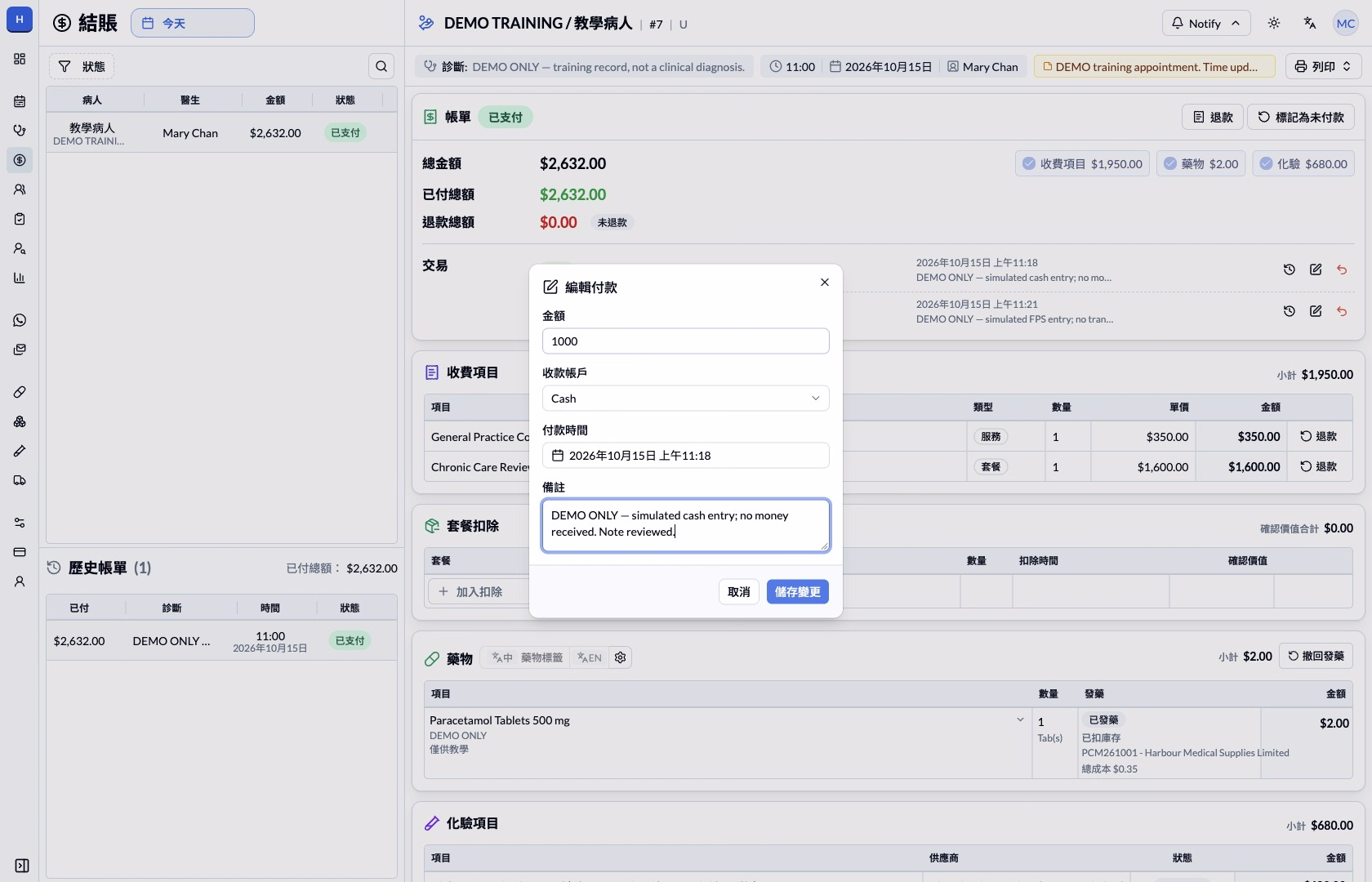Open the bar chart reports sidebar icon
1372x882 pixels.
(20, 278)
